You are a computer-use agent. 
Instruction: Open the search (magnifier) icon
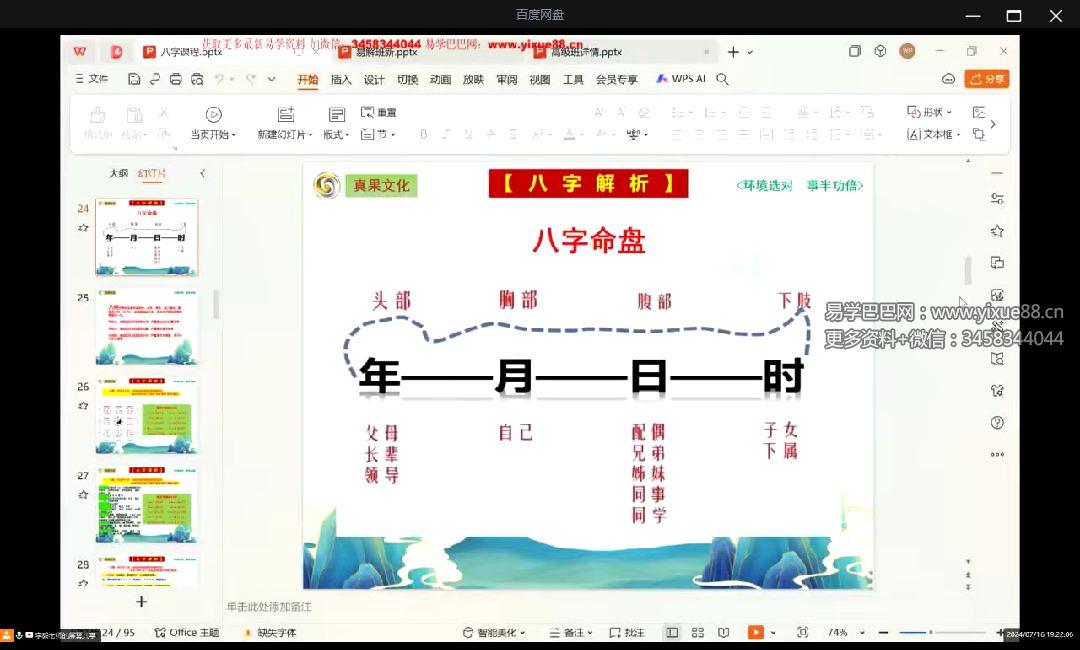click(722, 79)
